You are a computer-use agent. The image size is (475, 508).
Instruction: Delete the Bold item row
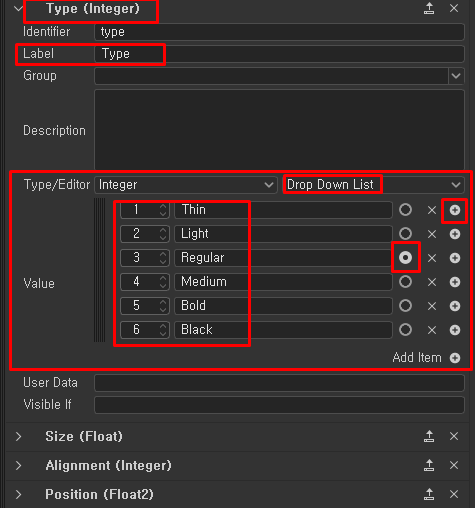[432, 306]
